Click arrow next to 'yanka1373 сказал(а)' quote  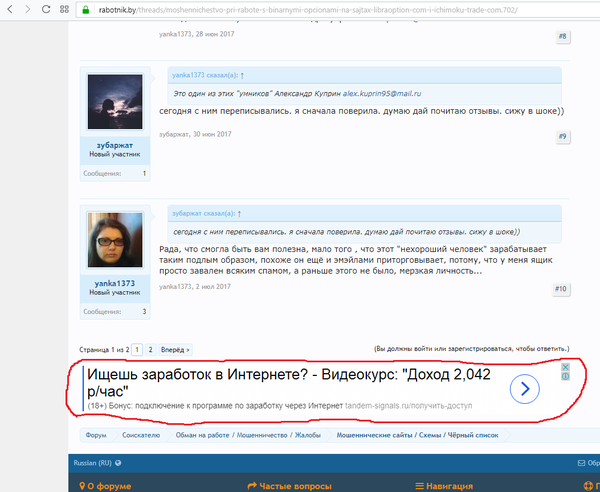tap(242, 75)
